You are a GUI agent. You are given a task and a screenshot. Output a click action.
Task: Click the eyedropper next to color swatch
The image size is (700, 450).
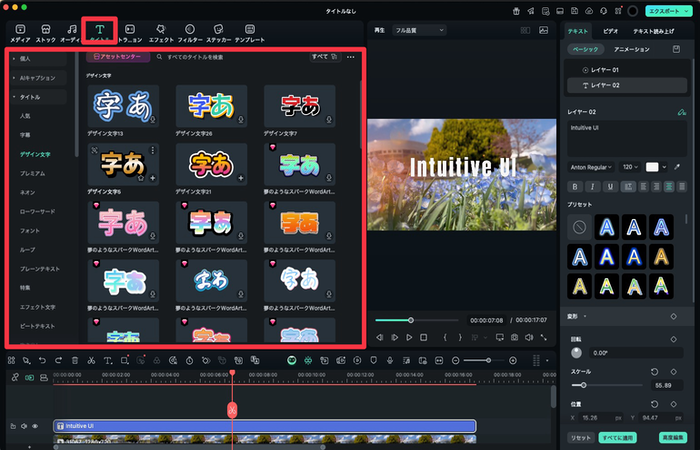pos(678,166)
